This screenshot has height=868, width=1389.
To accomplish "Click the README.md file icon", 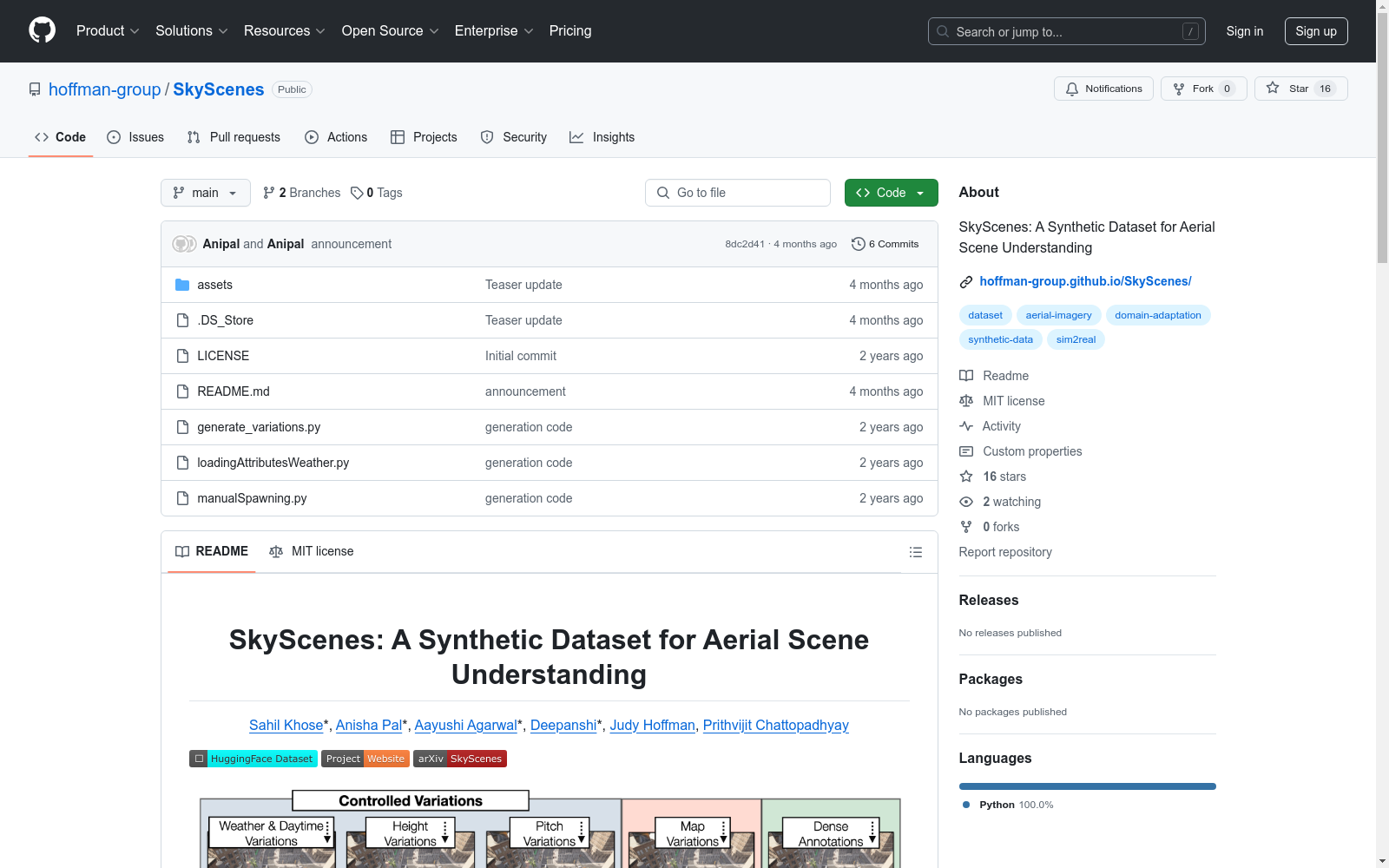I will pyautogui.click(x=182, y=391).
